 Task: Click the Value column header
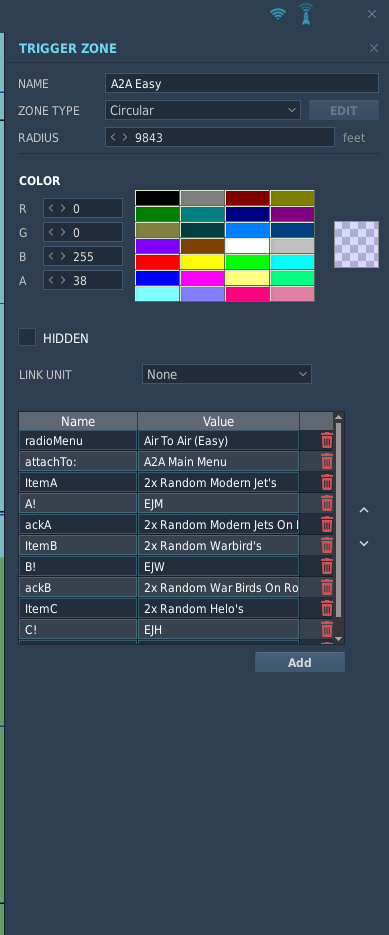pyautogui.click(x=218, y=421)
